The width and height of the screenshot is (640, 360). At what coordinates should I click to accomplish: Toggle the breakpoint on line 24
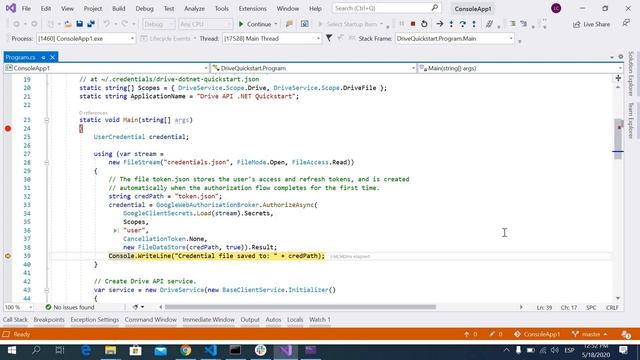(8, 129)
